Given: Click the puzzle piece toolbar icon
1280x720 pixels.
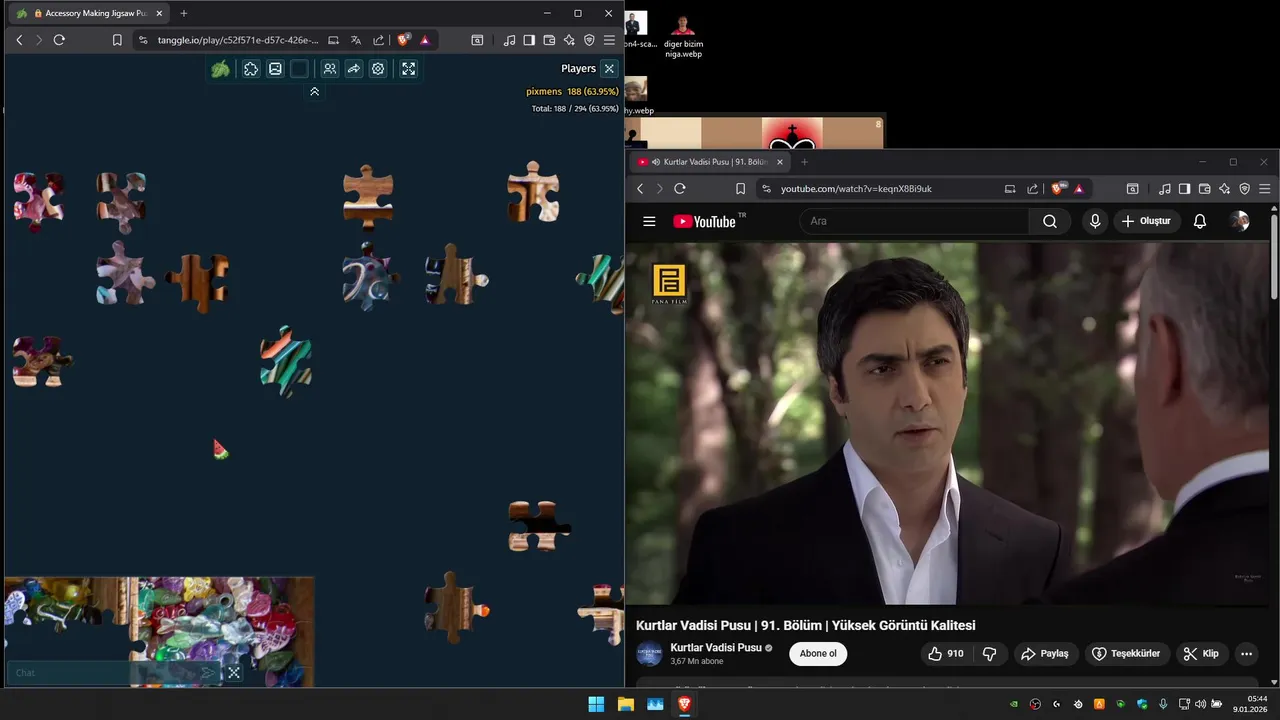Looking at the screenshot, I should point(251,69).
